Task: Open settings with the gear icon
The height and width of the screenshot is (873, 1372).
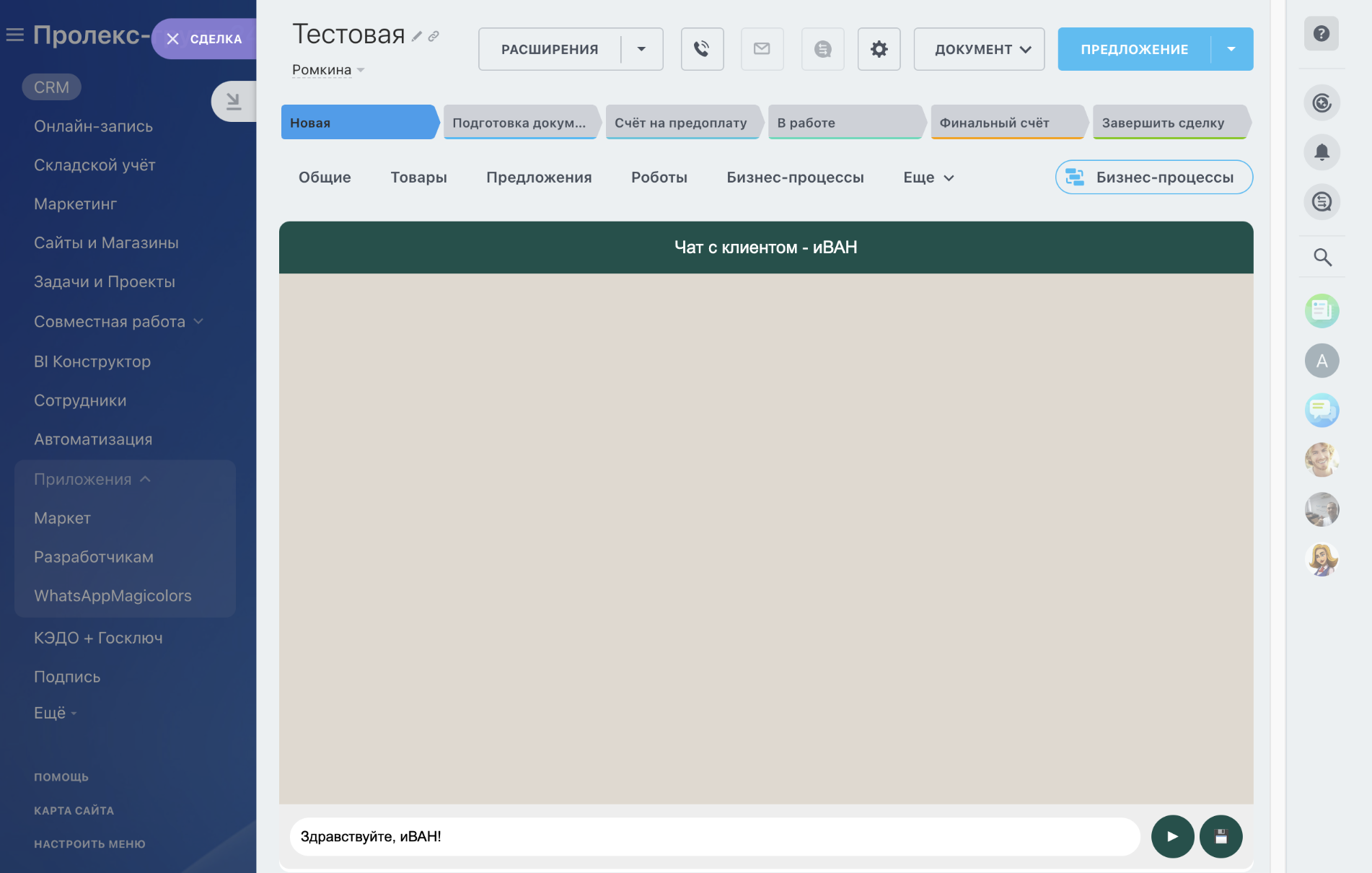Action: point(879,49)
